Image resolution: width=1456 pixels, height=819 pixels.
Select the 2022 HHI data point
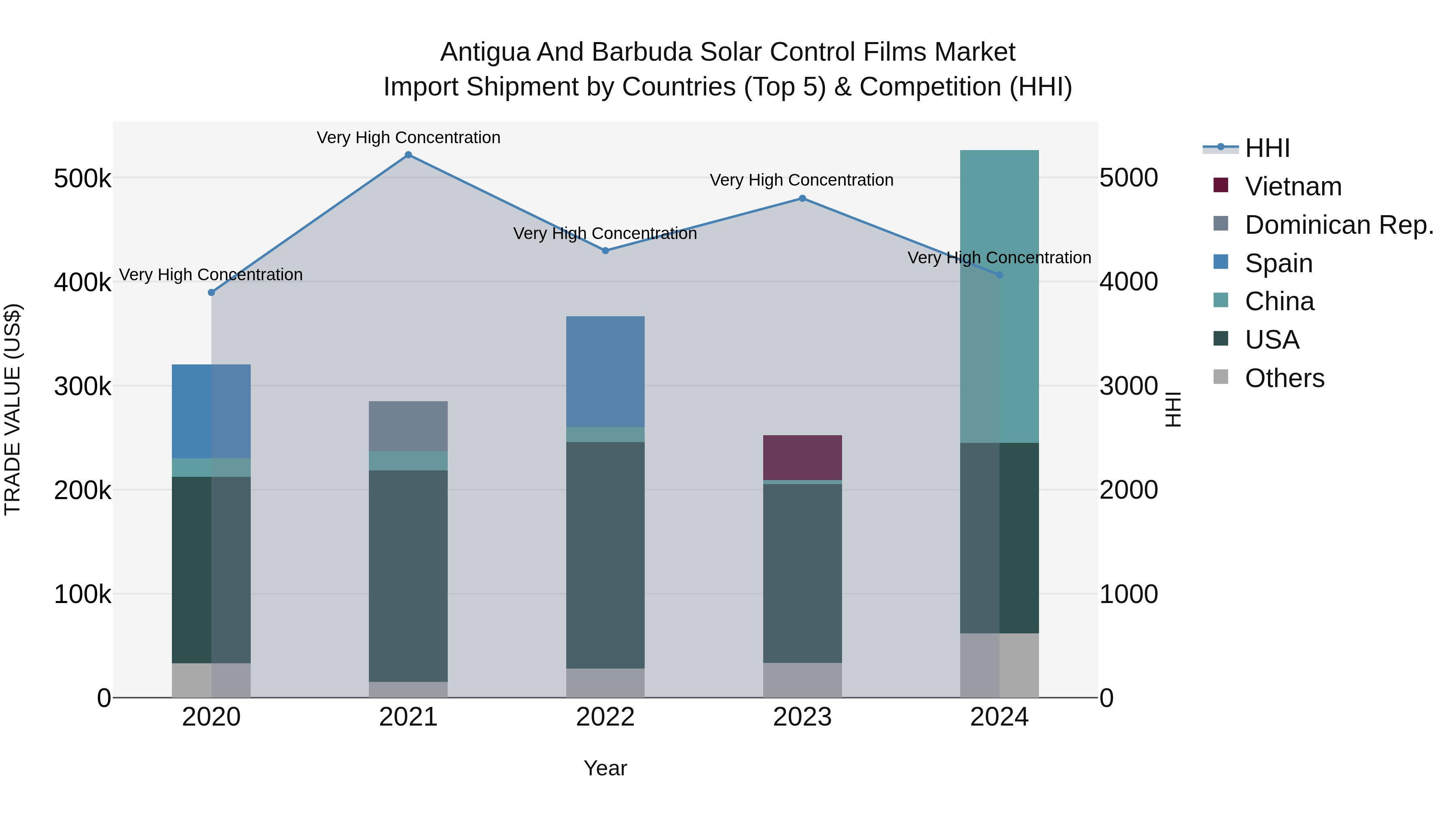605,250
